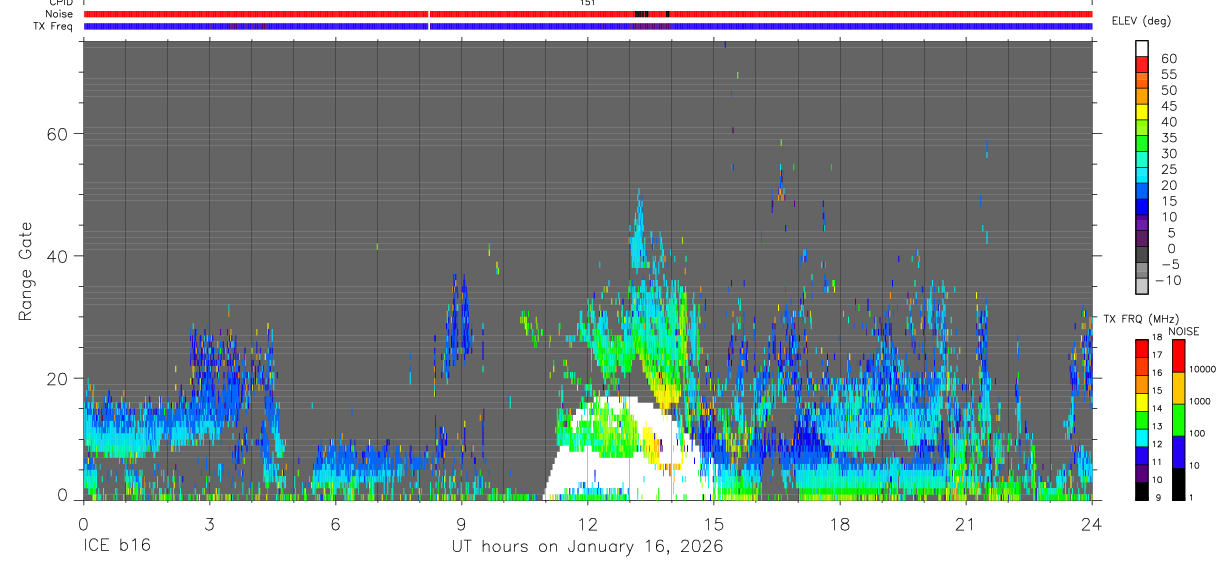1228x567 pixels.
Task: Select the red 55–60 degree elevation swatch
Action: pyautogui.click(x=1141, y=65)
